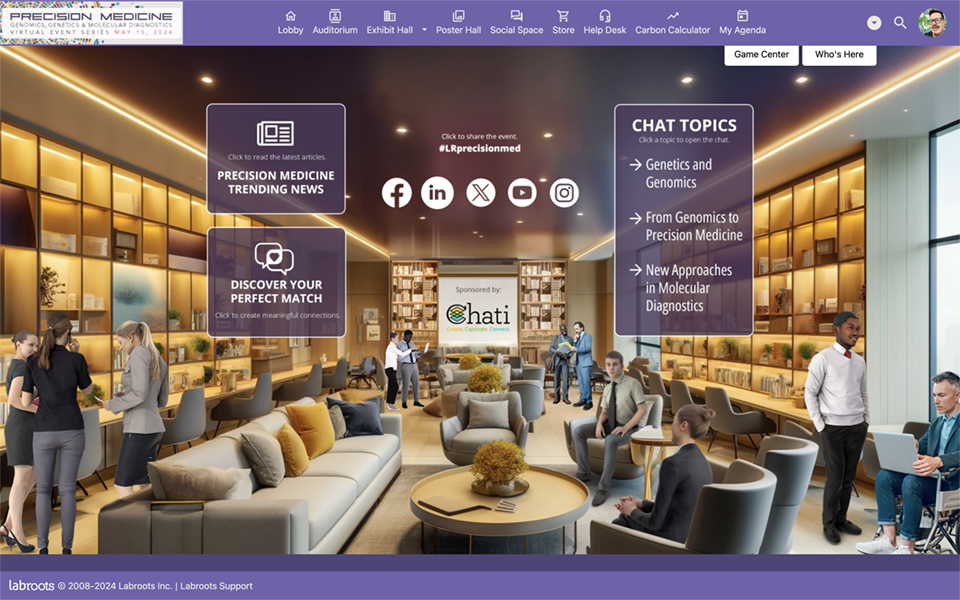Click the Chati sponsor banner

[478, 310]
